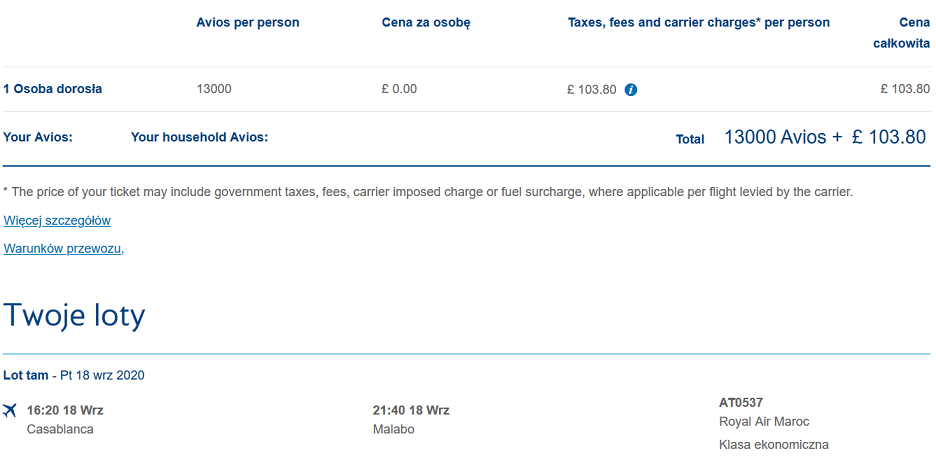Click the Your Avios label
This screenshot has width=936, height=465.
pos(38,137)
